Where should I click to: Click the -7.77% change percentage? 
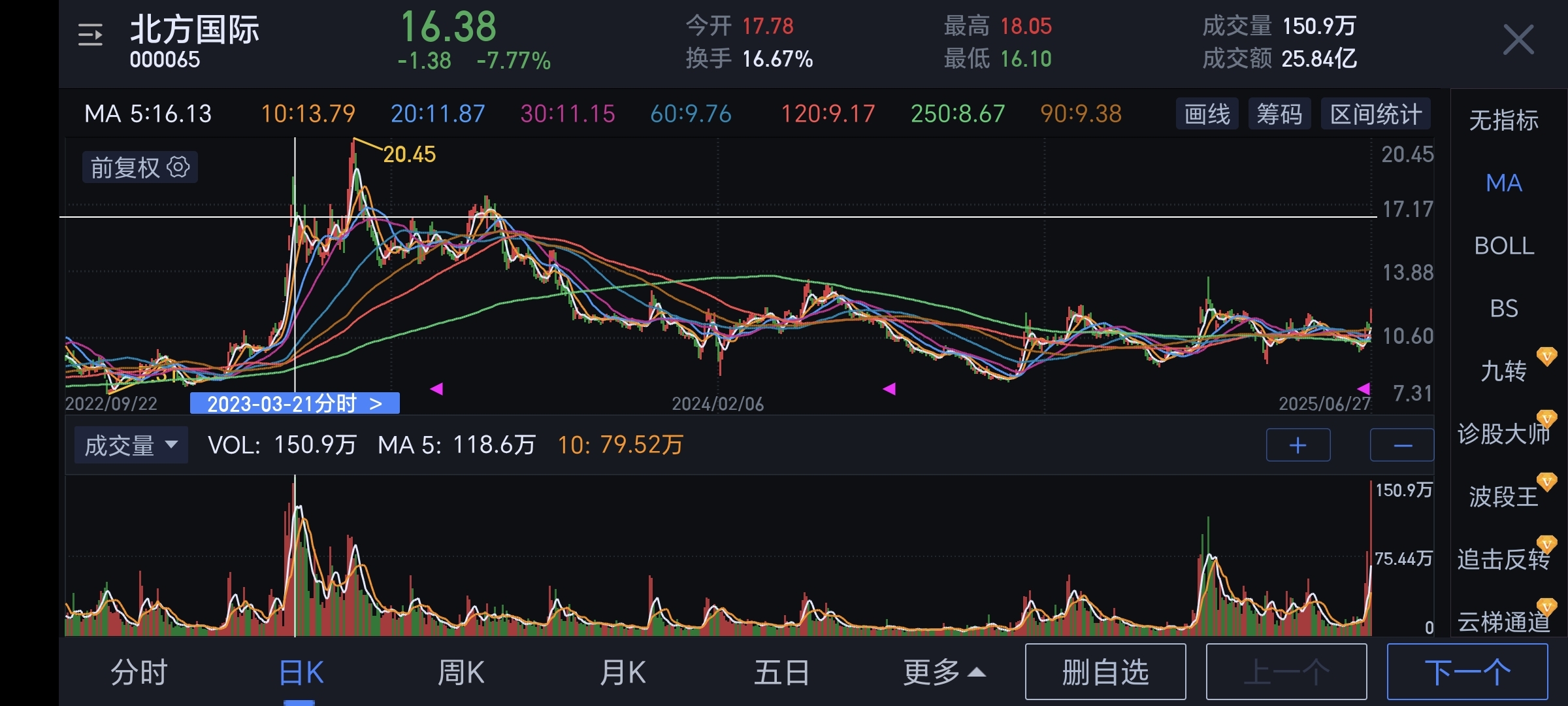coord(514,61)
